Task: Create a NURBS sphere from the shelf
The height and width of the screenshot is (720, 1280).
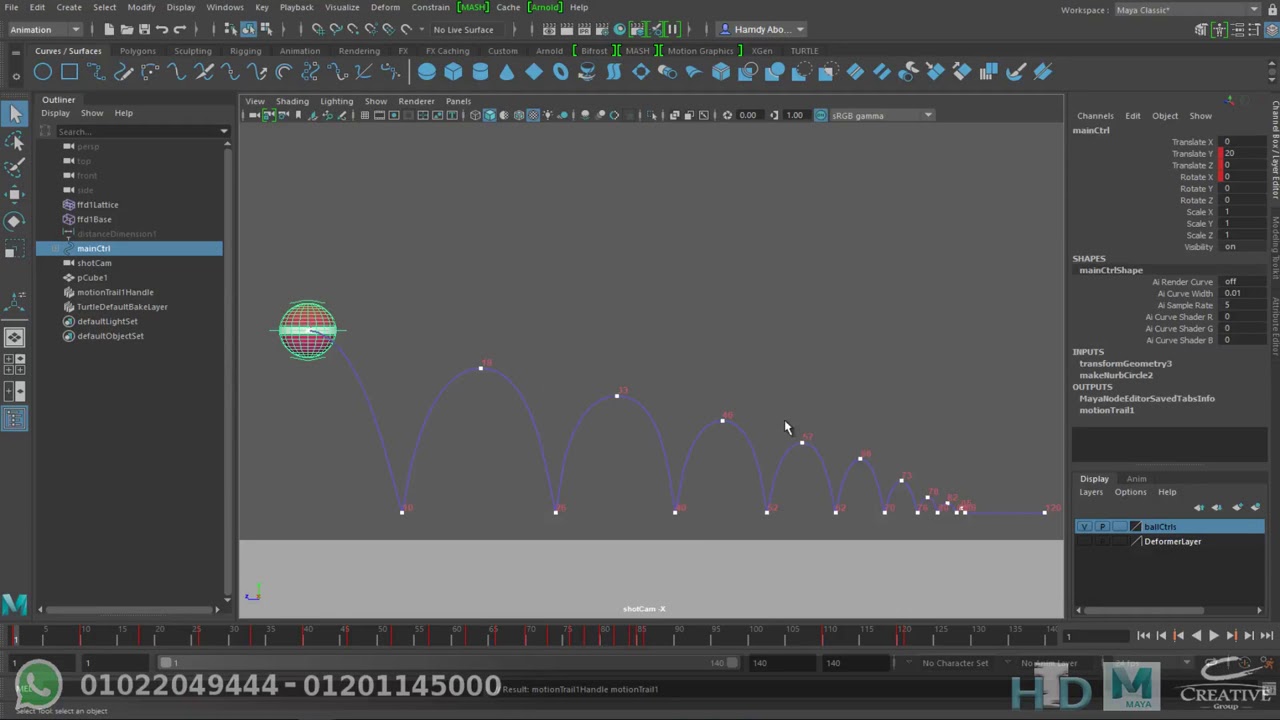Action: [x=426, y=71]
